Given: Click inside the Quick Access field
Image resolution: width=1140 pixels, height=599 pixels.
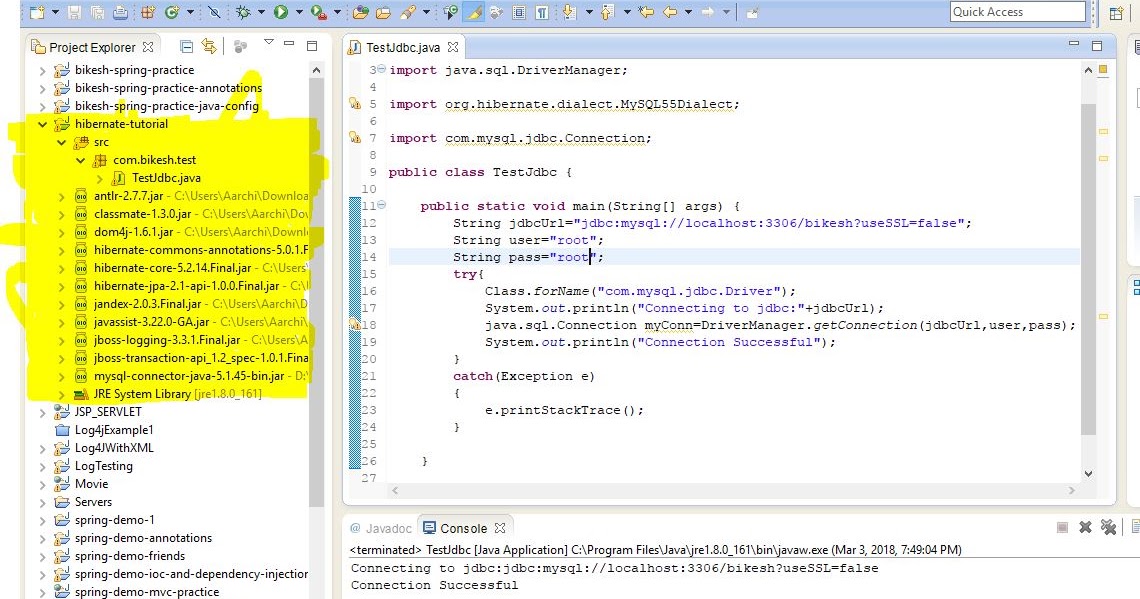Looking at the screenshot, I should [1017, 11].
